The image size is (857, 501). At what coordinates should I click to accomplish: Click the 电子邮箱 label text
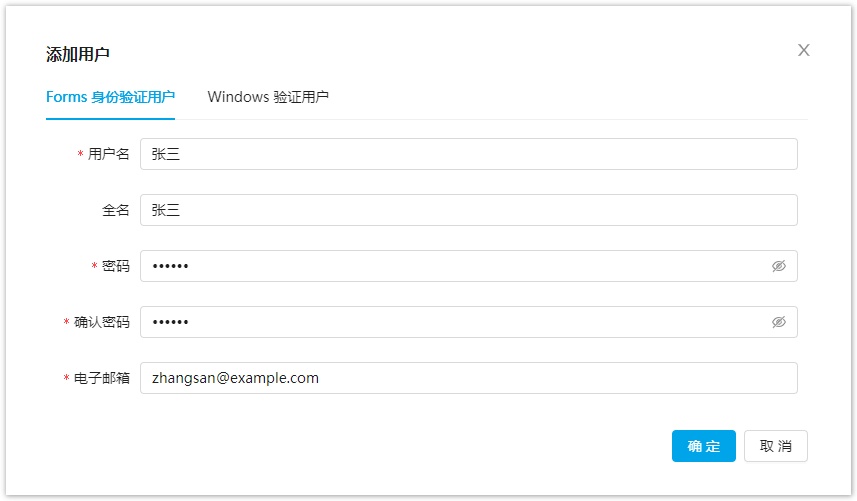[x=102, y=378]
